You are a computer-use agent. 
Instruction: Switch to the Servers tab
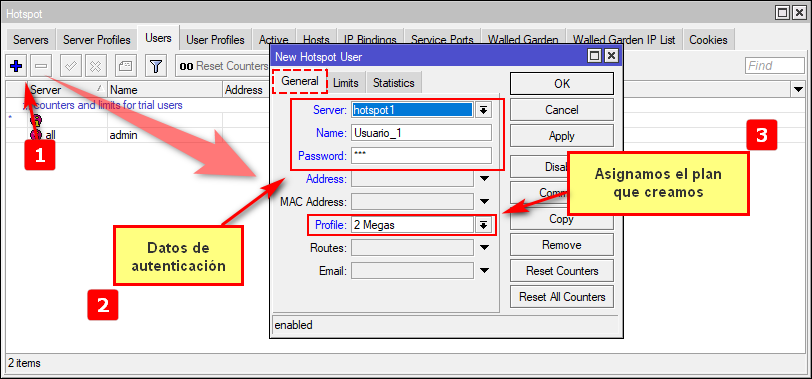[x=31, y=40]
